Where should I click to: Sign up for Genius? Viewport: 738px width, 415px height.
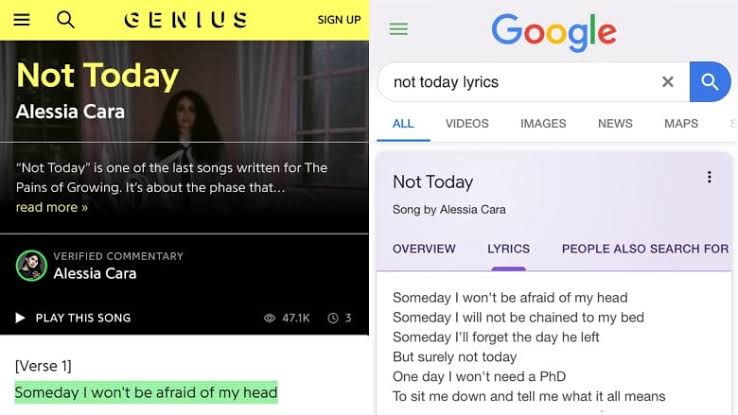(339, 20)
